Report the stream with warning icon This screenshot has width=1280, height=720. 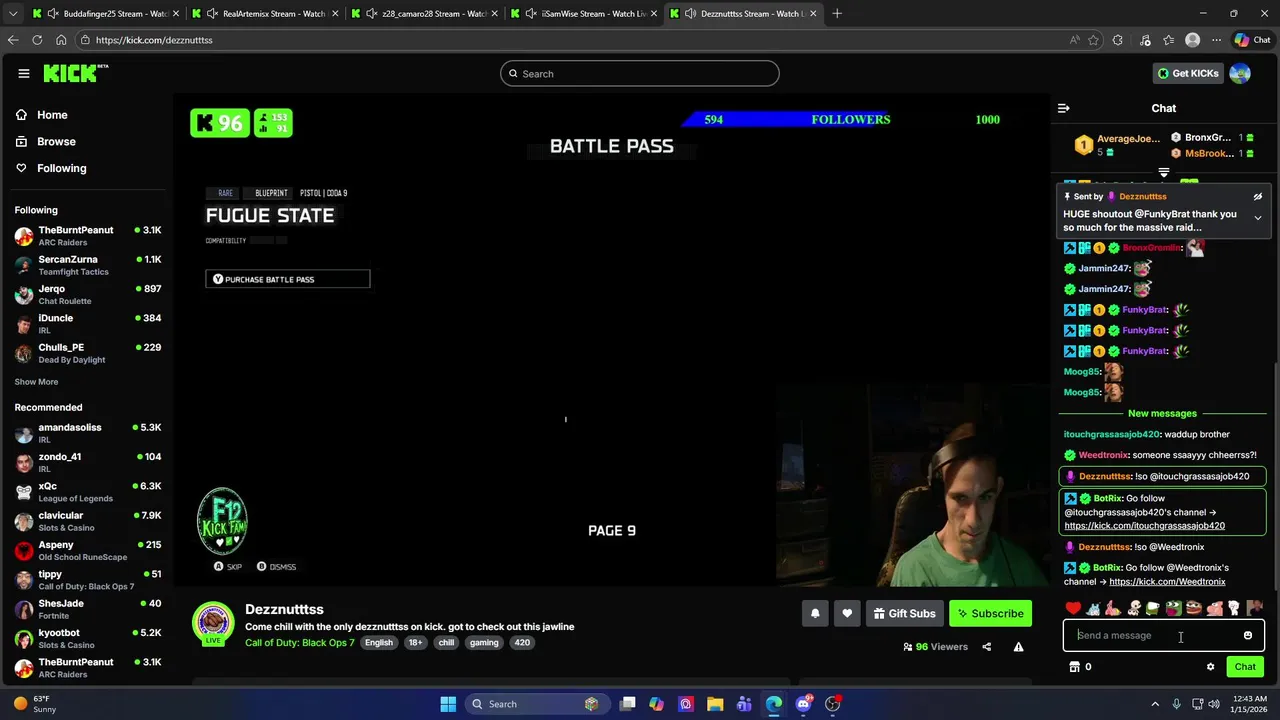[1018, 647]
